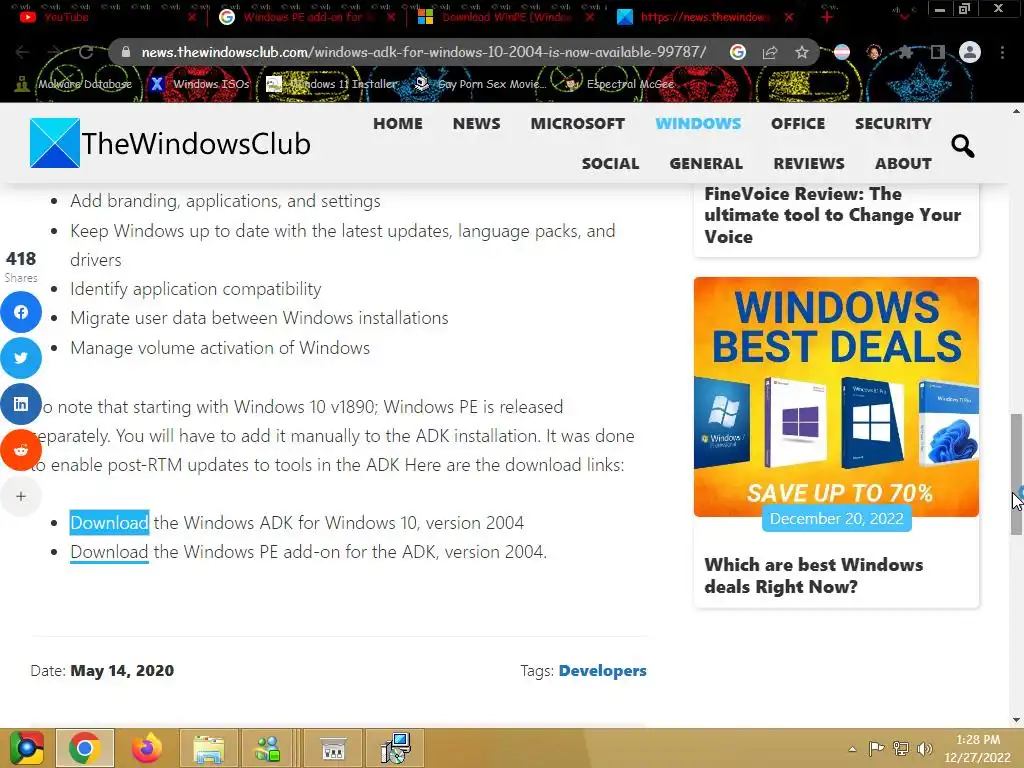Click the share page icon in address bar

[770, 52]
